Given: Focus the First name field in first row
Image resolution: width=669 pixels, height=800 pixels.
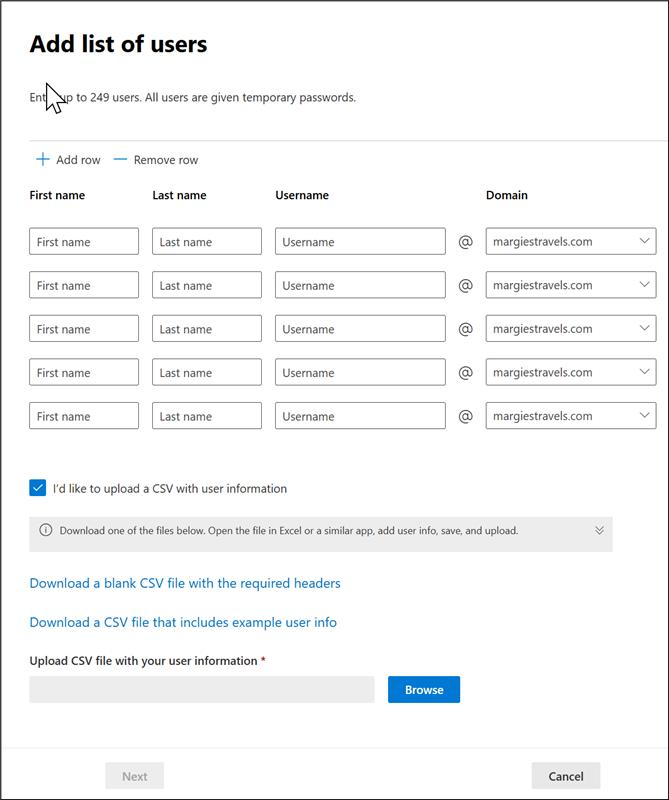Looking at the screenshot, I should coord(84,242).
